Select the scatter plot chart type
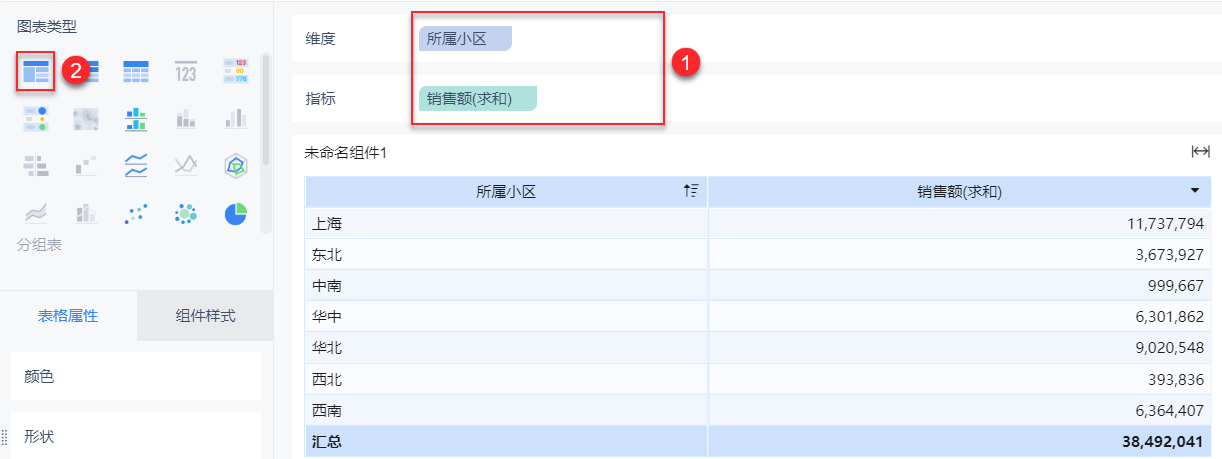The height and width of the screenshot is (459, 1222). [136, 213]
